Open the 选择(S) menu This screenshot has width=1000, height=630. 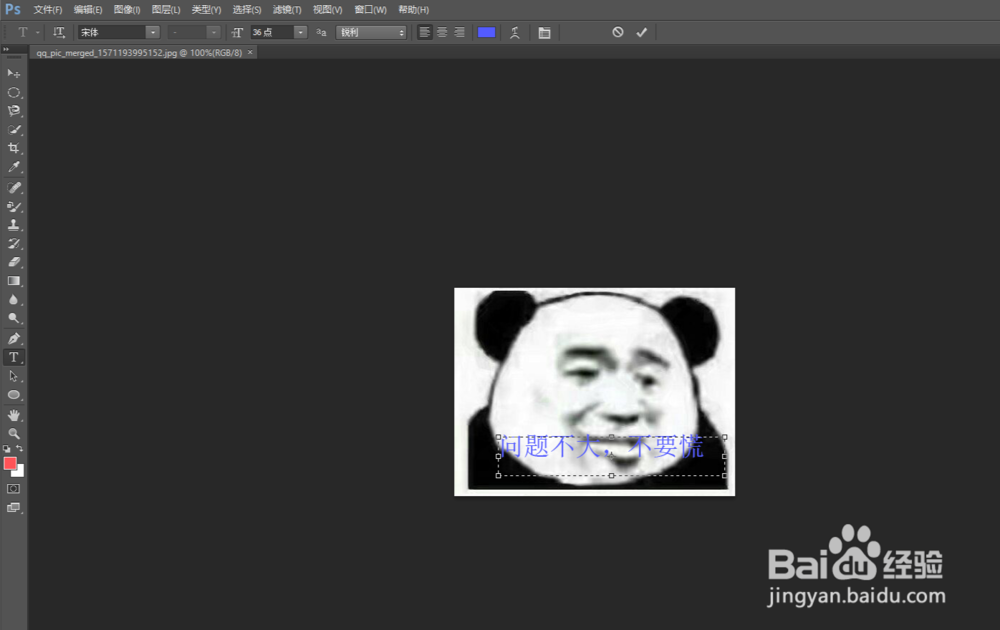[x=247, y=10]
